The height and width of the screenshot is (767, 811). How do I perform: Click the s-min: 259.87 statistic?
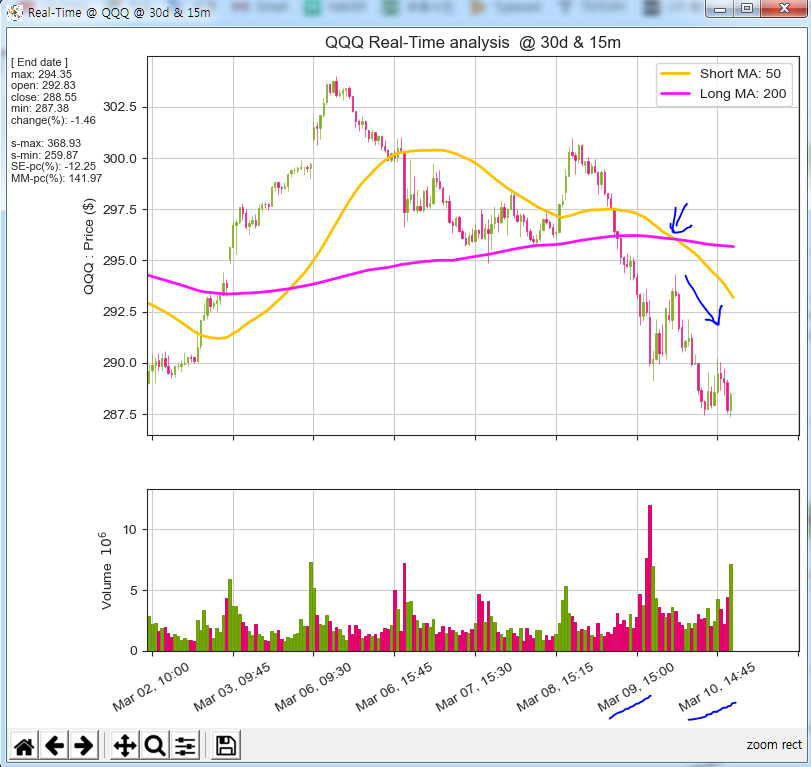point(44,155)
